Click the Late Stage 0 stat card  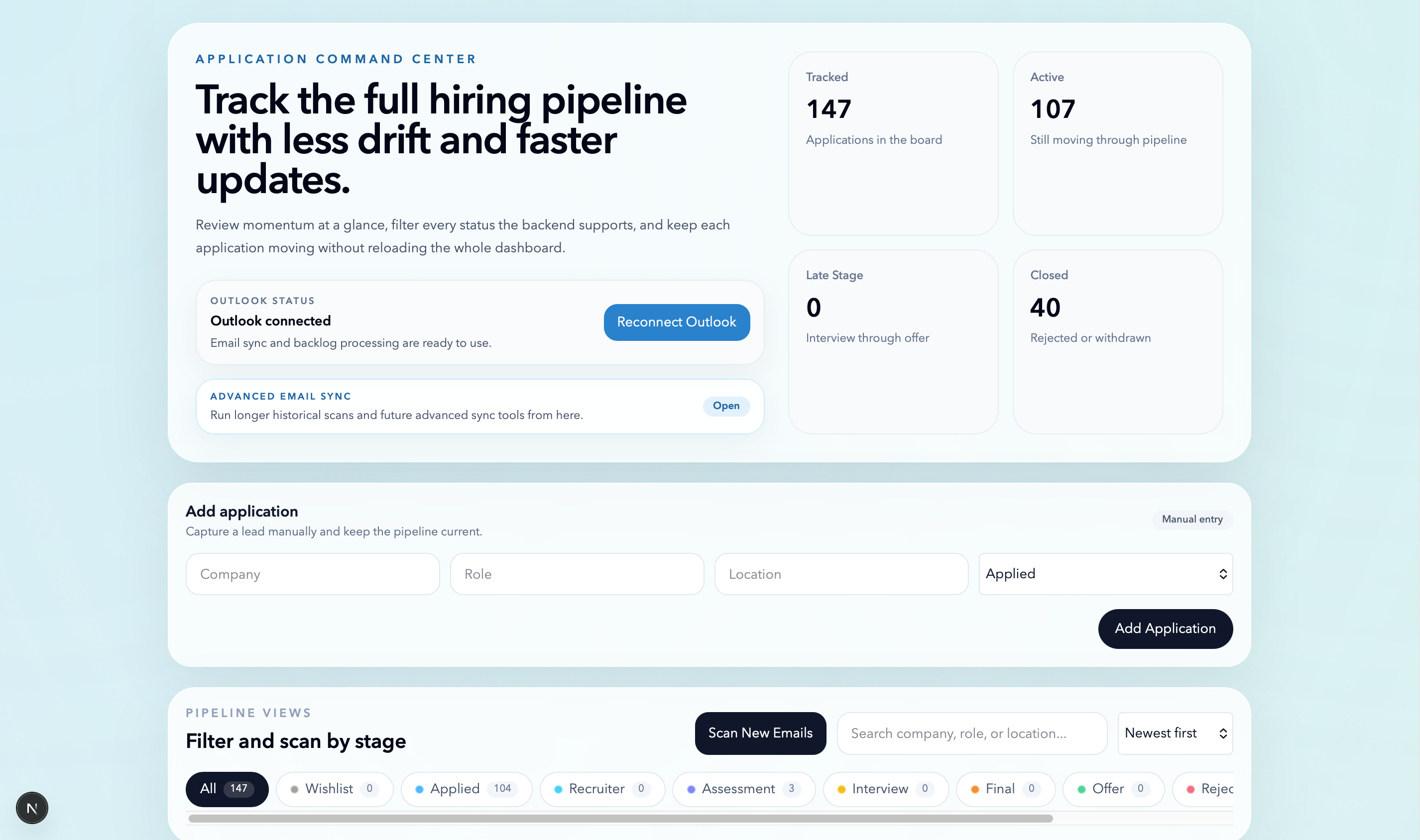coord(893,342)
